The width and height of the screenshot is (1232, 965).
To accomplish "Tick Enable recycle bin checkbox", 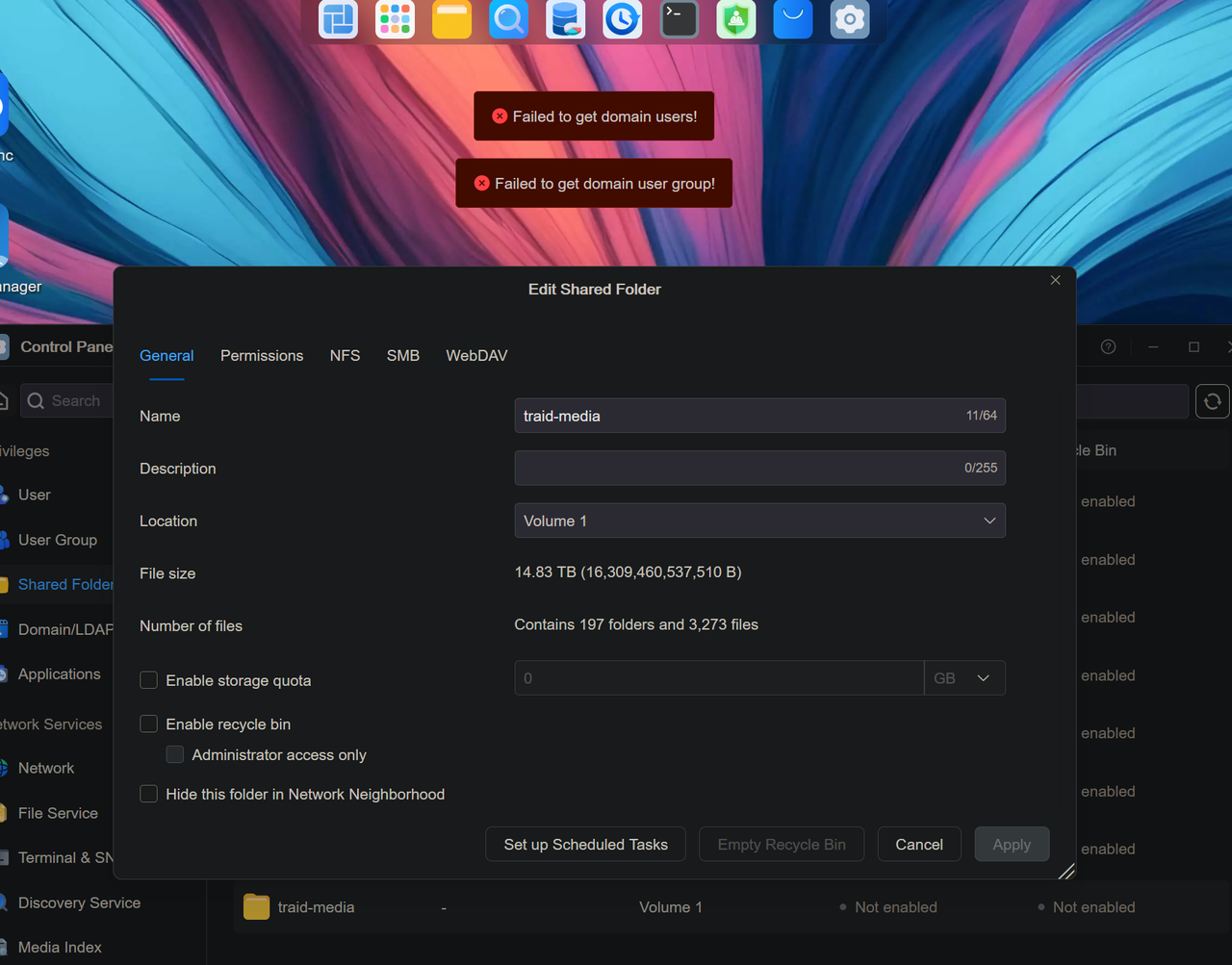I will click(x=148, y=724).
